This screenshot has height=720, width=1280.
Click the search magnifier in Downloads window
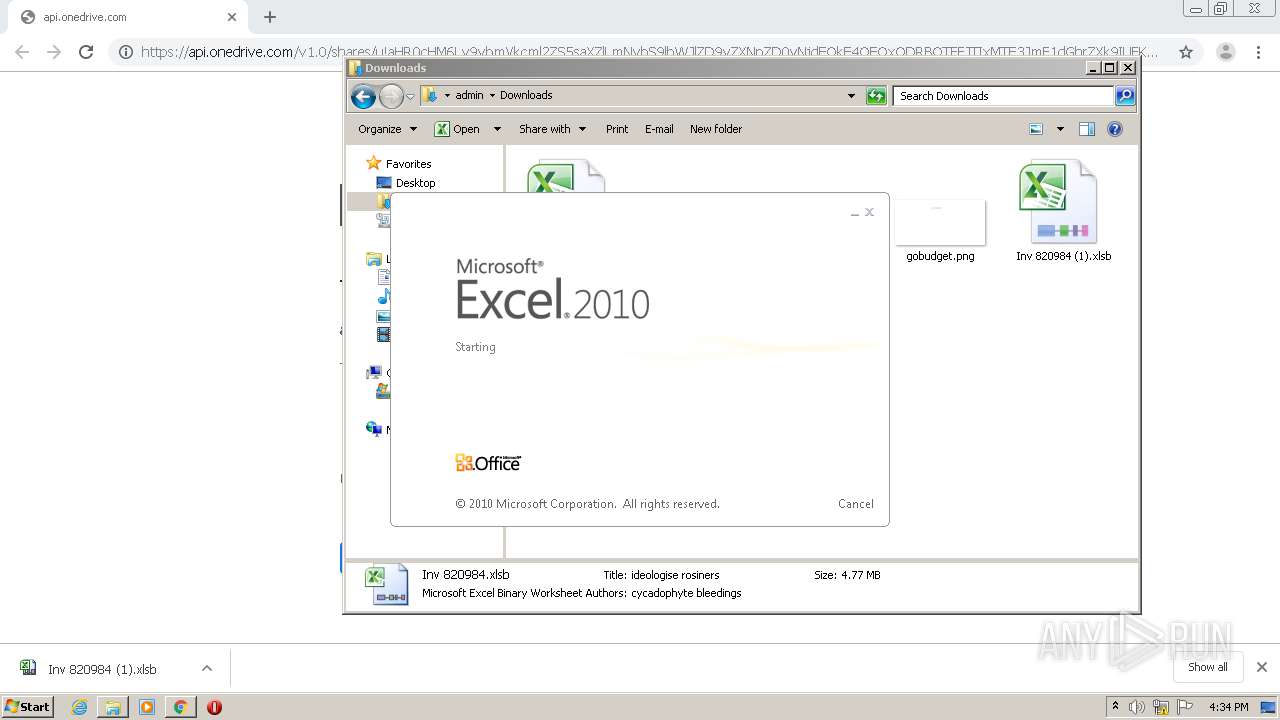(1125, 96)
